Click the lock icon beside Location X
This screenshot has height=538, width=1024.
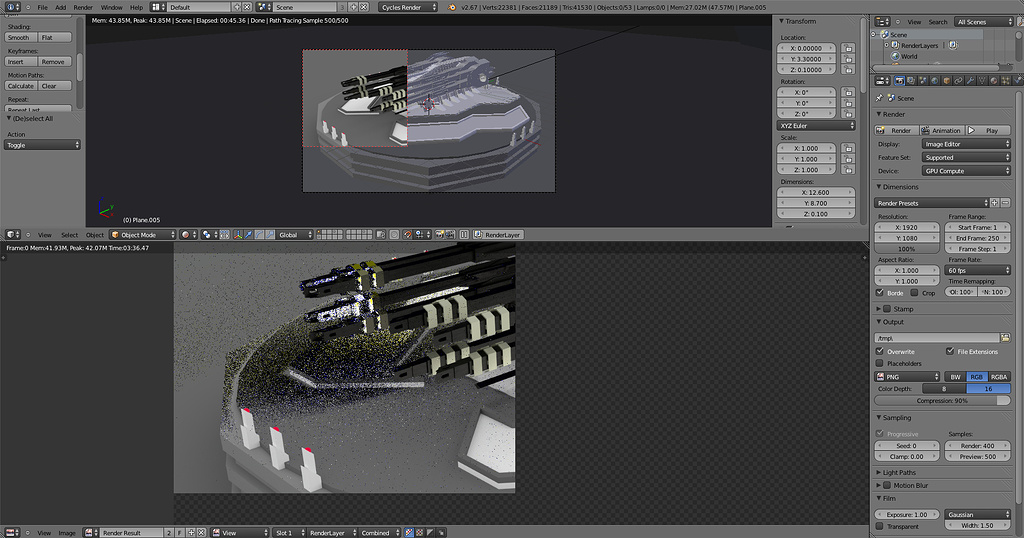[x=848, y=48]
